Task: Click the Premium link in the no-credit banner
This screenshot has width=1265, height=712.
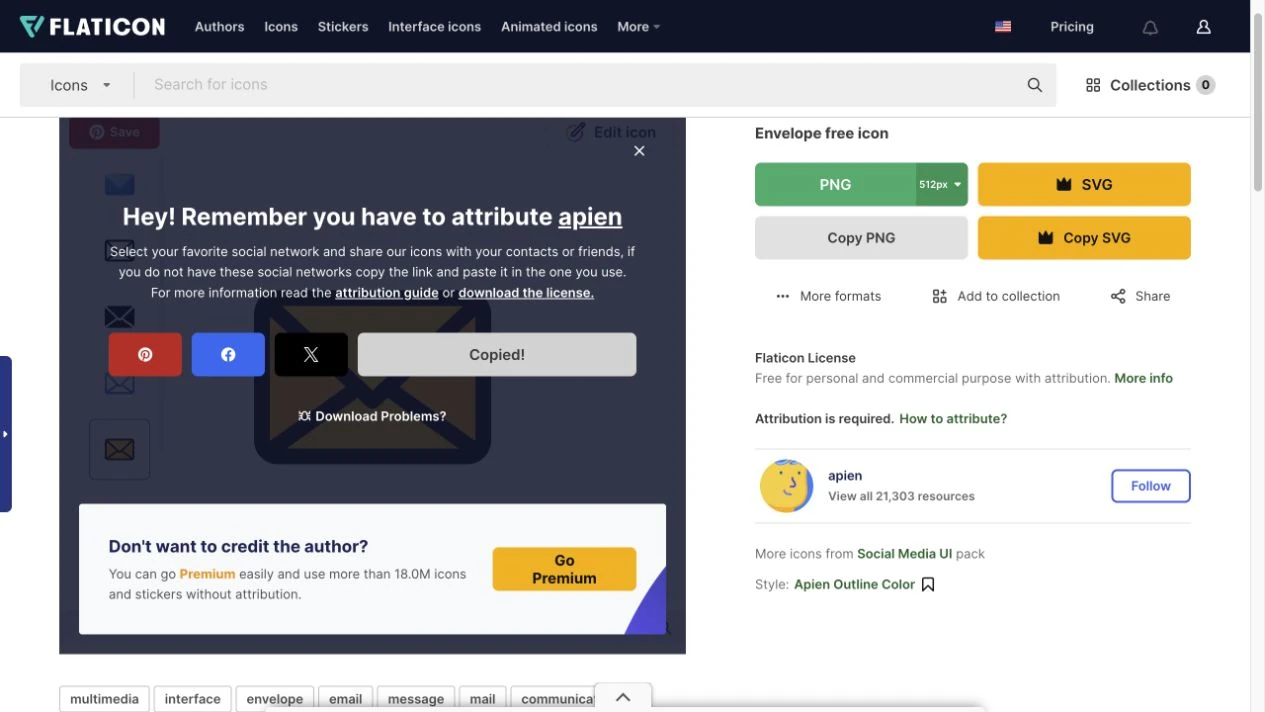Action: click(x=207, y=574)
